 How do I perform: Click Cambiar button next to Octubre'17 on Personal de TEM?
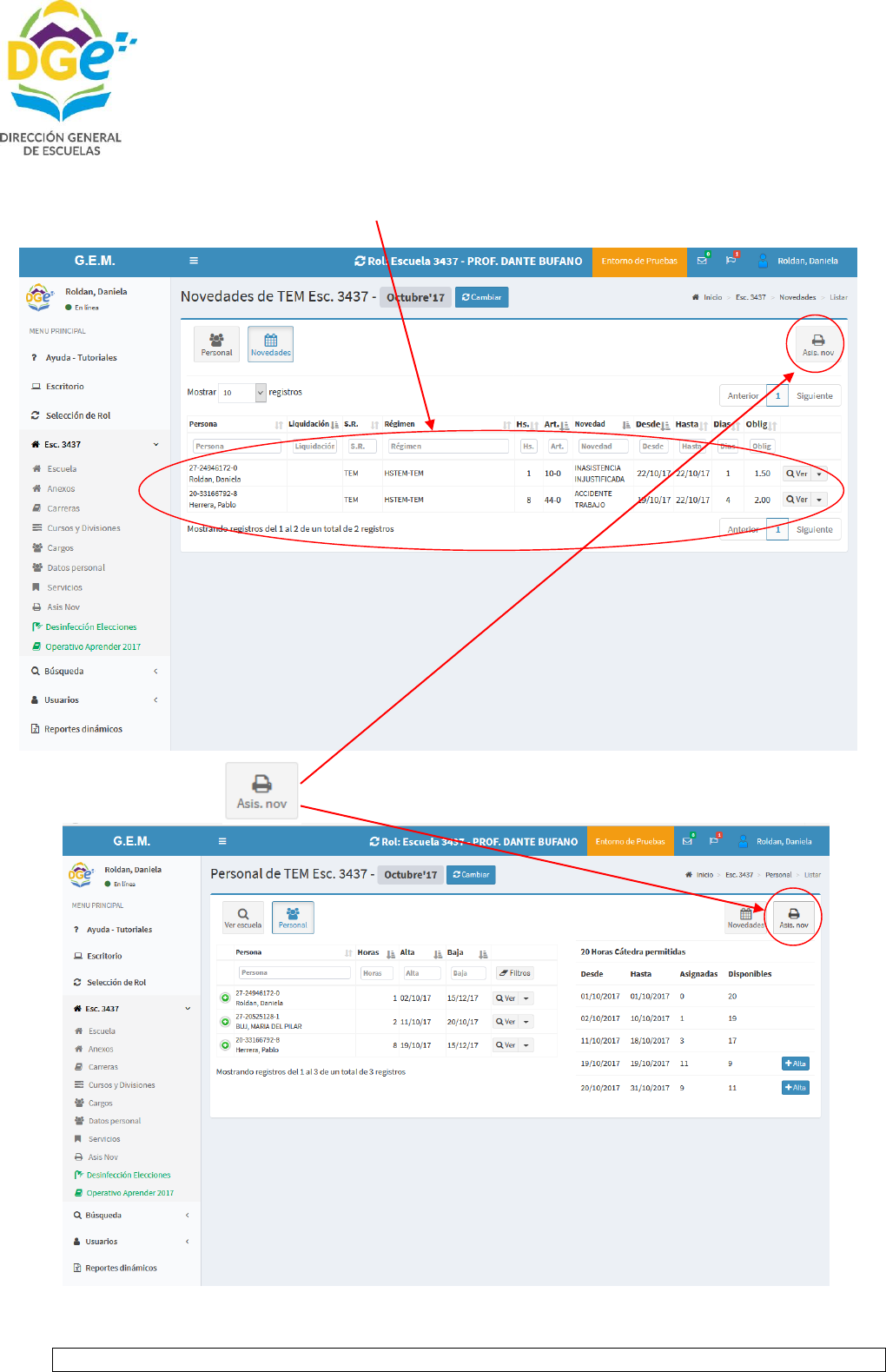click(x=471, y=875)
